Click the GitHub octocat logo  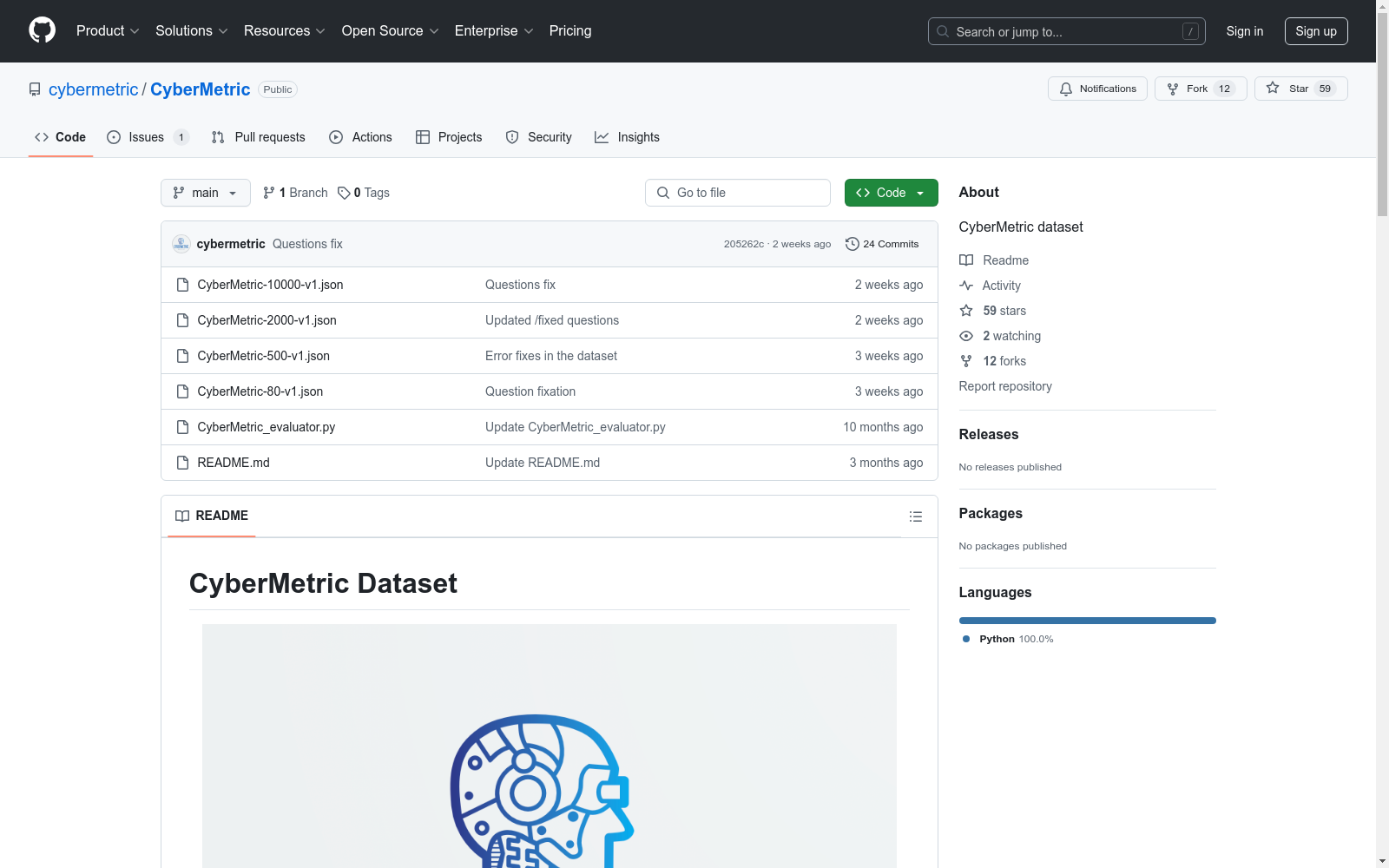pos(42,30)
